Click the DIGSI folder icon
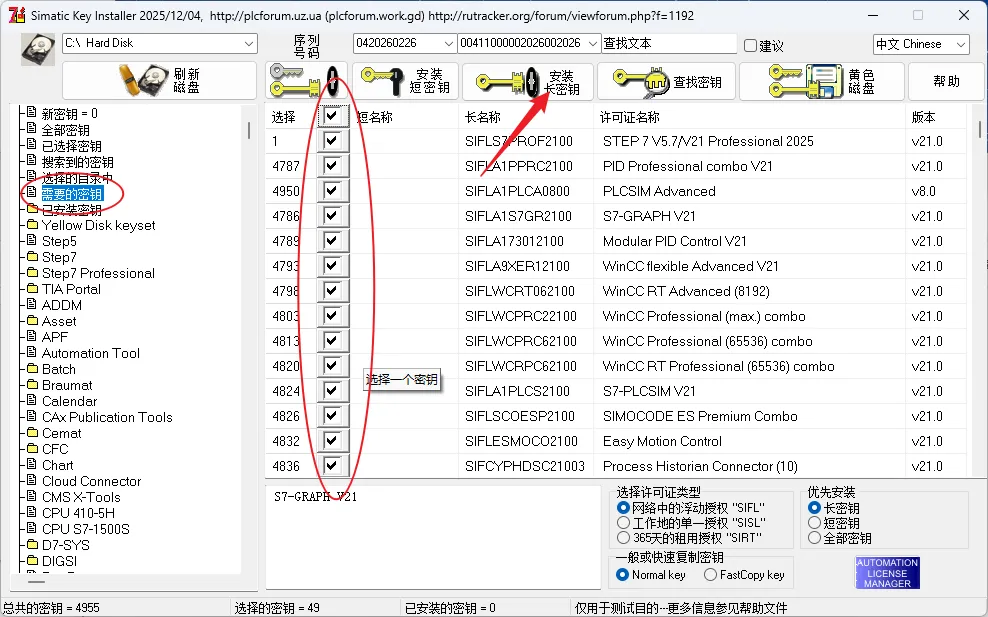This screenshot has width=988, height=617. click(x=32, y=560)
